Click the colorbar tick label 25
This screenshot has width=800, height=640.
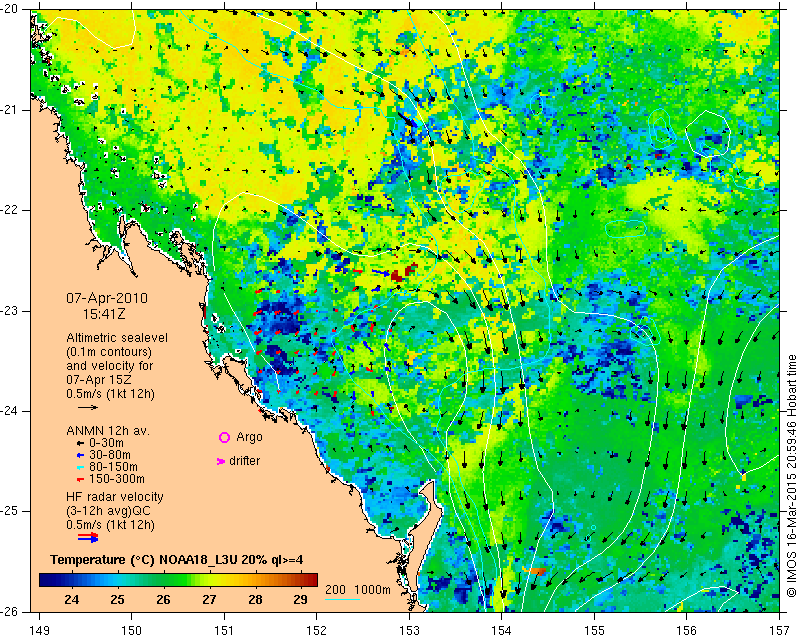tap(117, 599)
